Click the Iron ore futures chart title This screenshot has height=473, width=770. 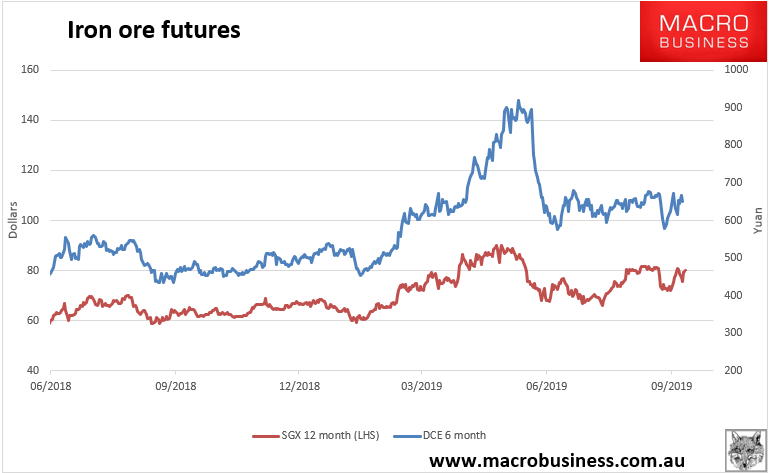pos(153,30)
